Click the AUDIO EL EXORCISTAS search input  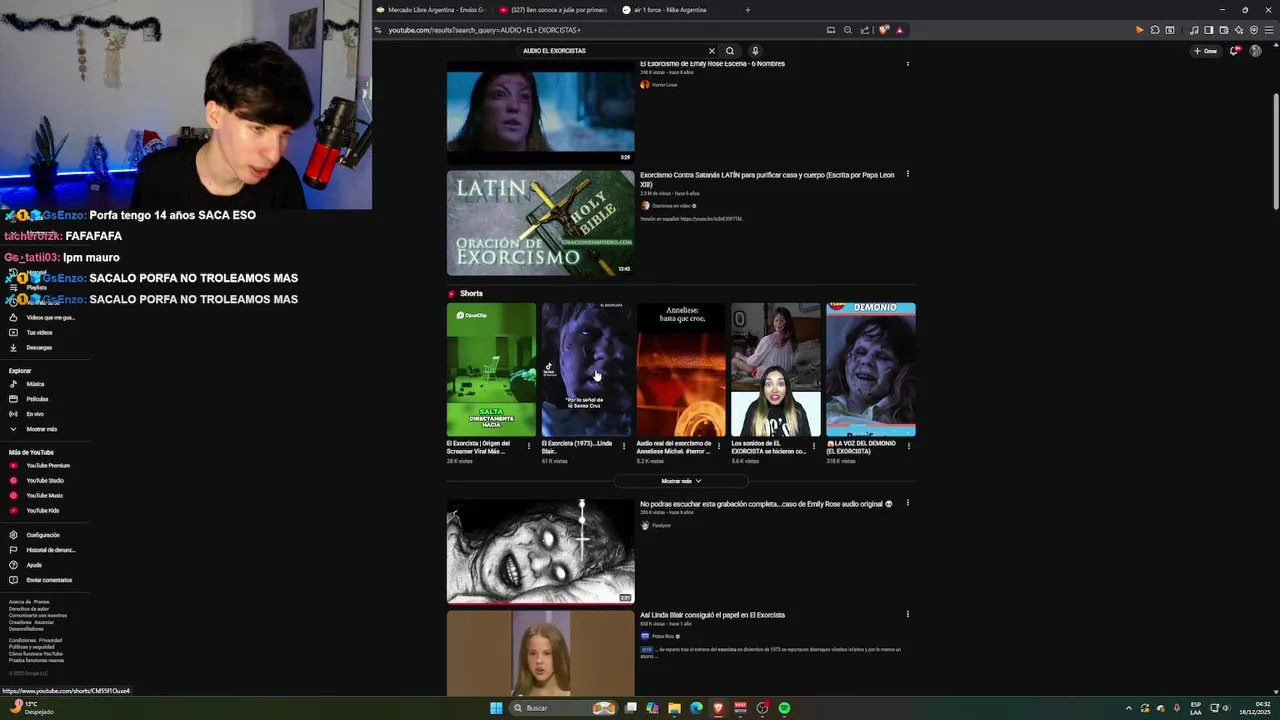click(612, 51)
